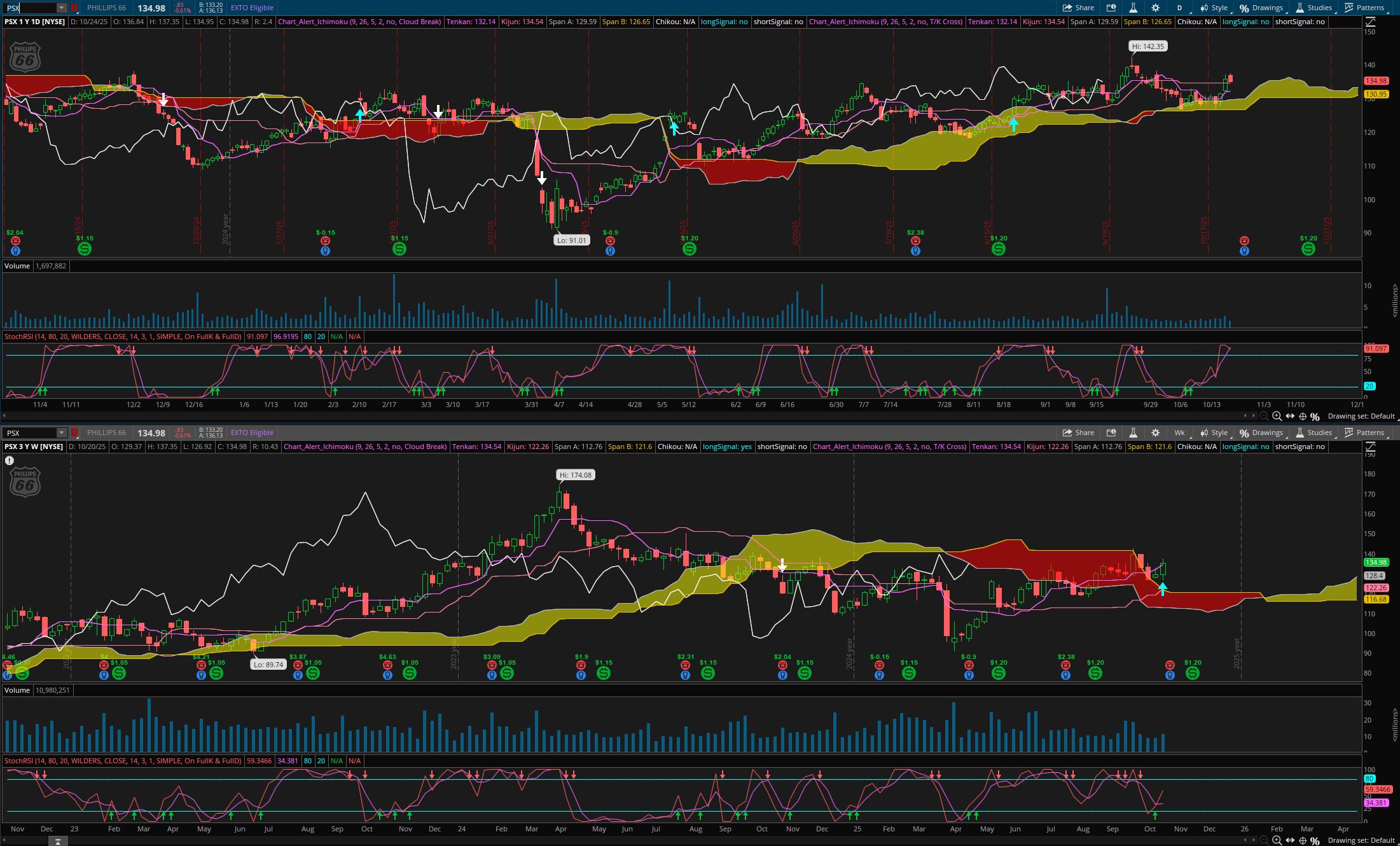
Task: Open the flask Edit Studies icon on the top chart
Action: click(1133, 8)
